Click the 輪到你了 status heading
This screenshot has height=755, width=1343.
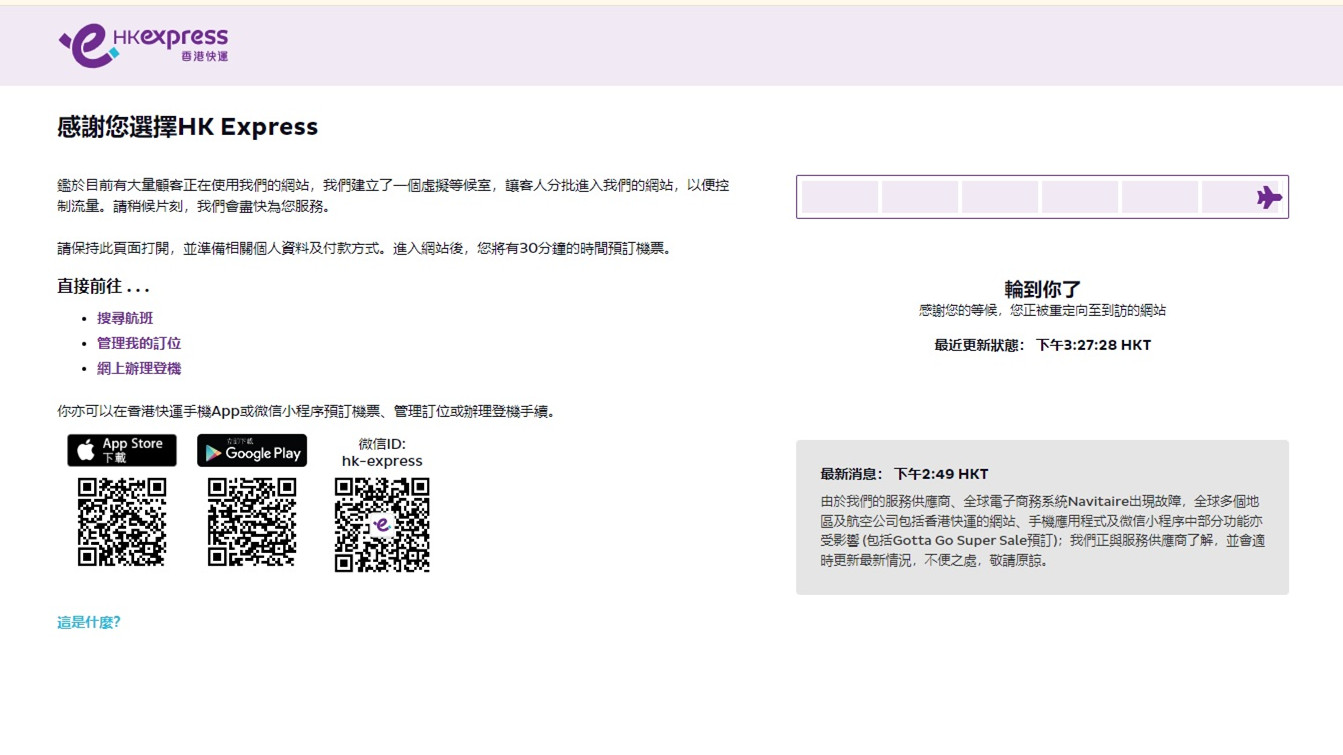(1042, 289)
